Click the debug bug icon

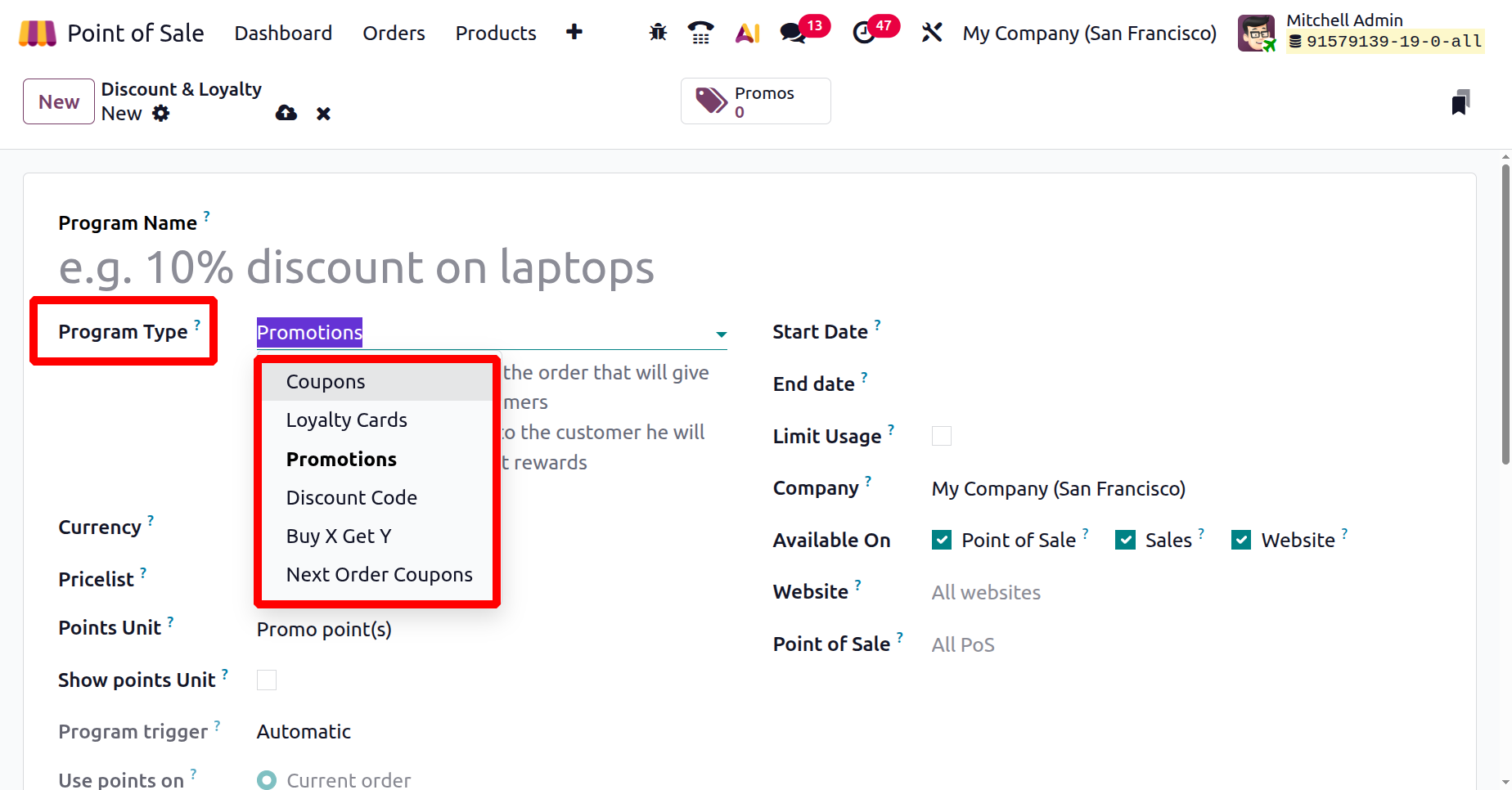click(x=658, y=33)
